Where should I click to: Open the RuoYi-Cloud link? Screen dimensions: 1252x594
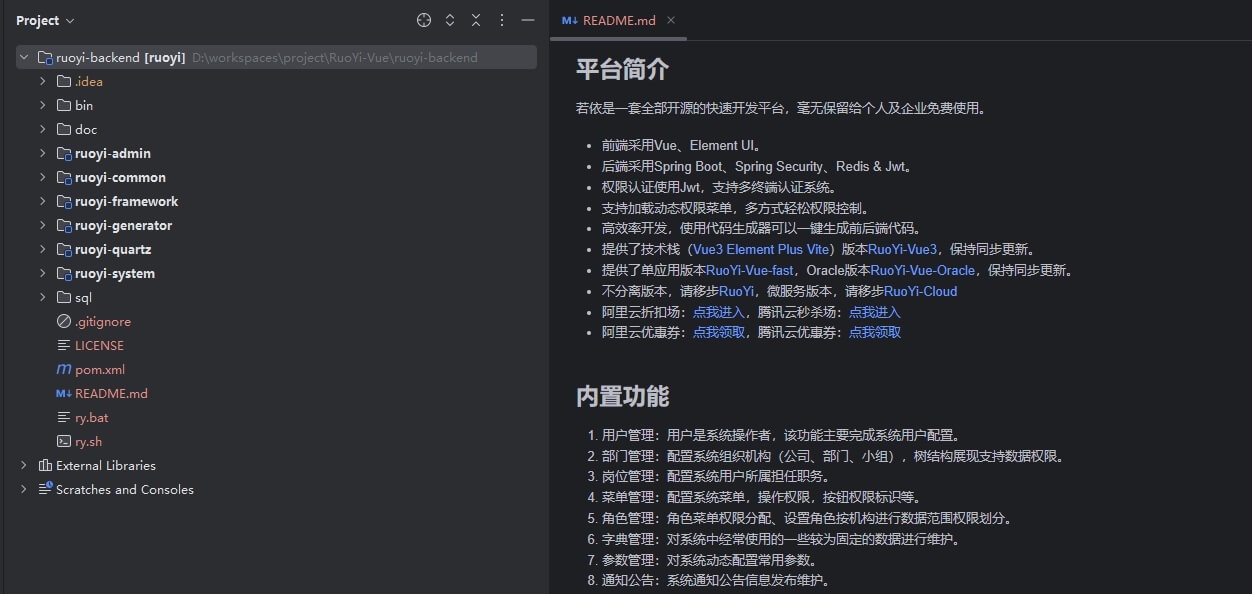920,291
